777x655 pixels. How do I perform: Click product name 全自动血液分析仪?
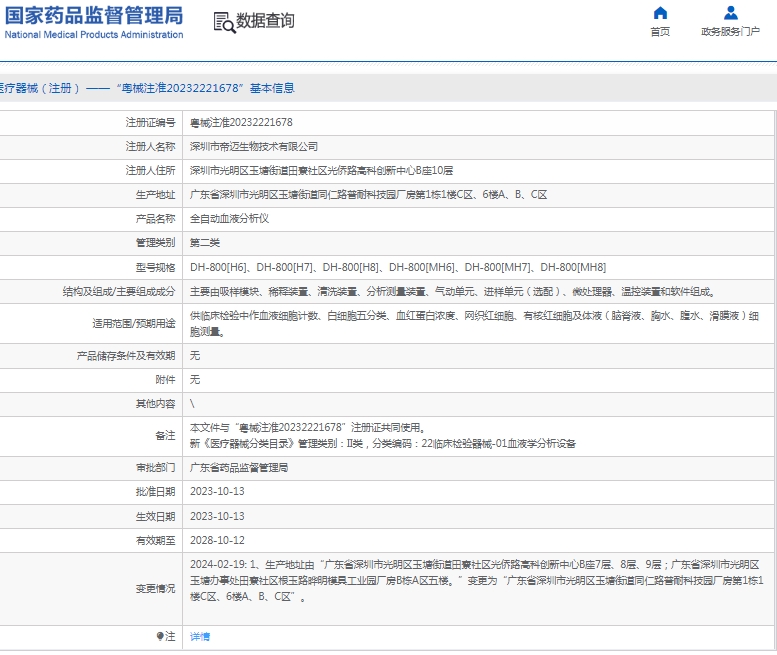point(229,218)
